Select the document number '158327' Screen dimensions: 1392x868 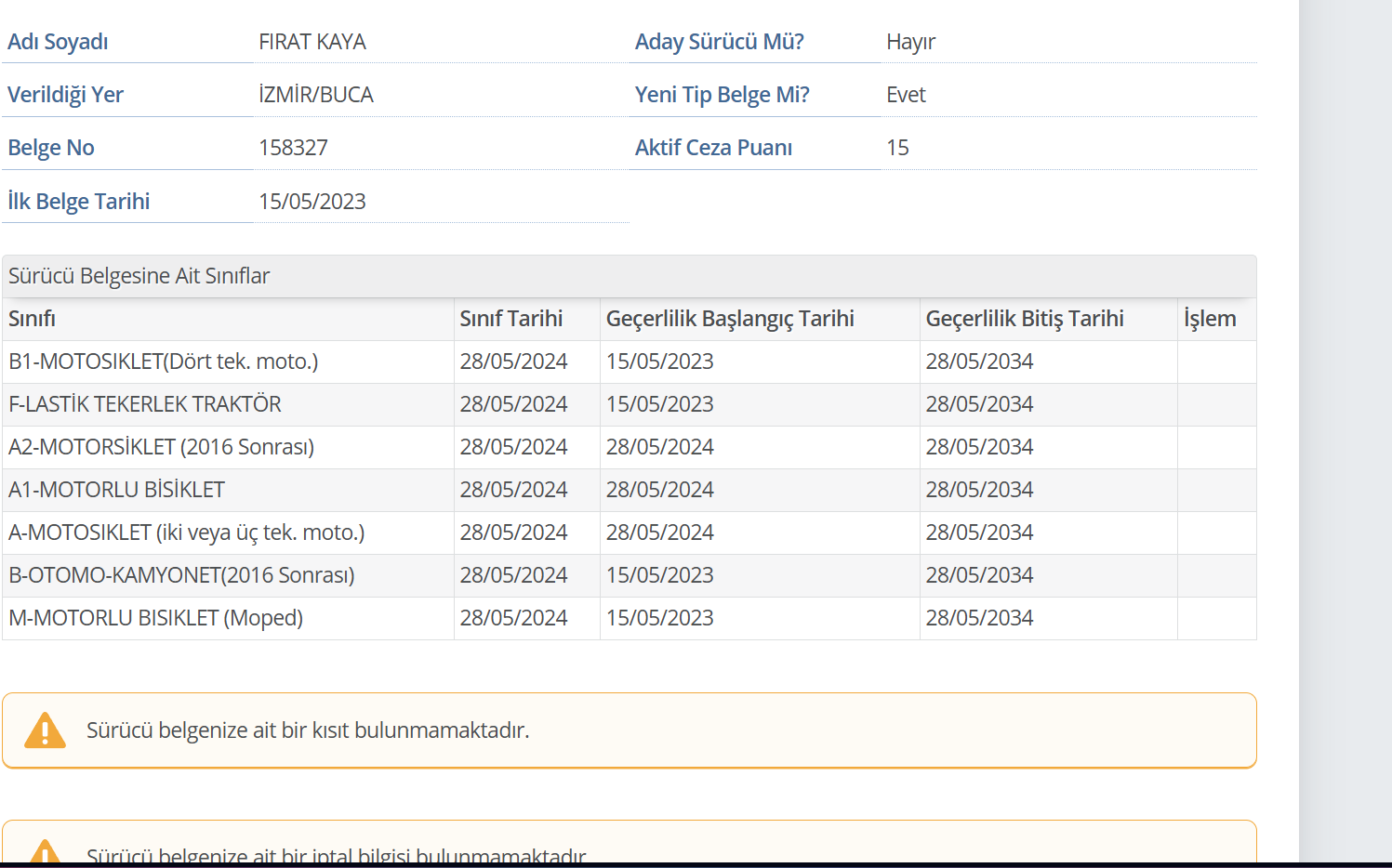(x=293, y=148)
